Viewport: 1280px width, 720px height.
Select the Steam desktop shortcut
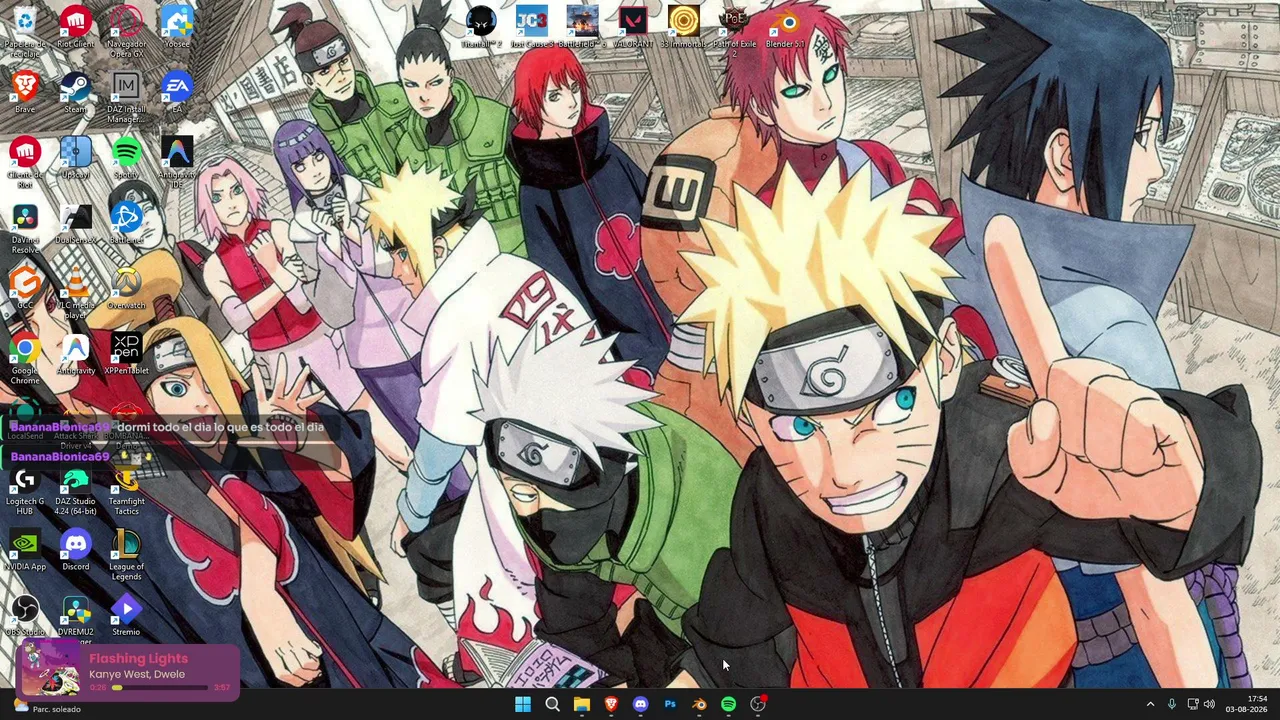click(76, 92)
